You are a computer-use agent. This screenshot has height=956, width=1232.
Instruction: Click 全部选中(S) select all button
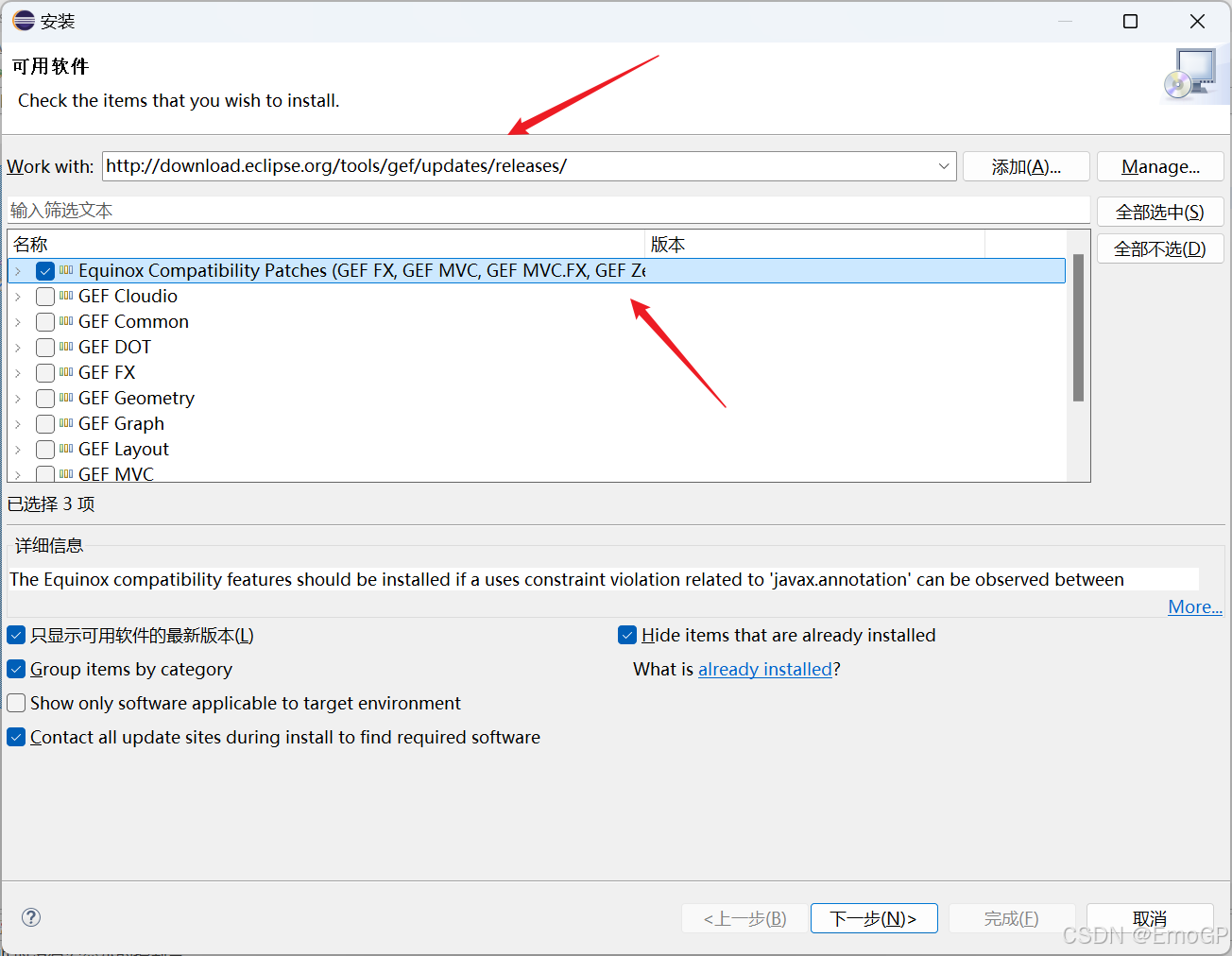coord(1160,212)
